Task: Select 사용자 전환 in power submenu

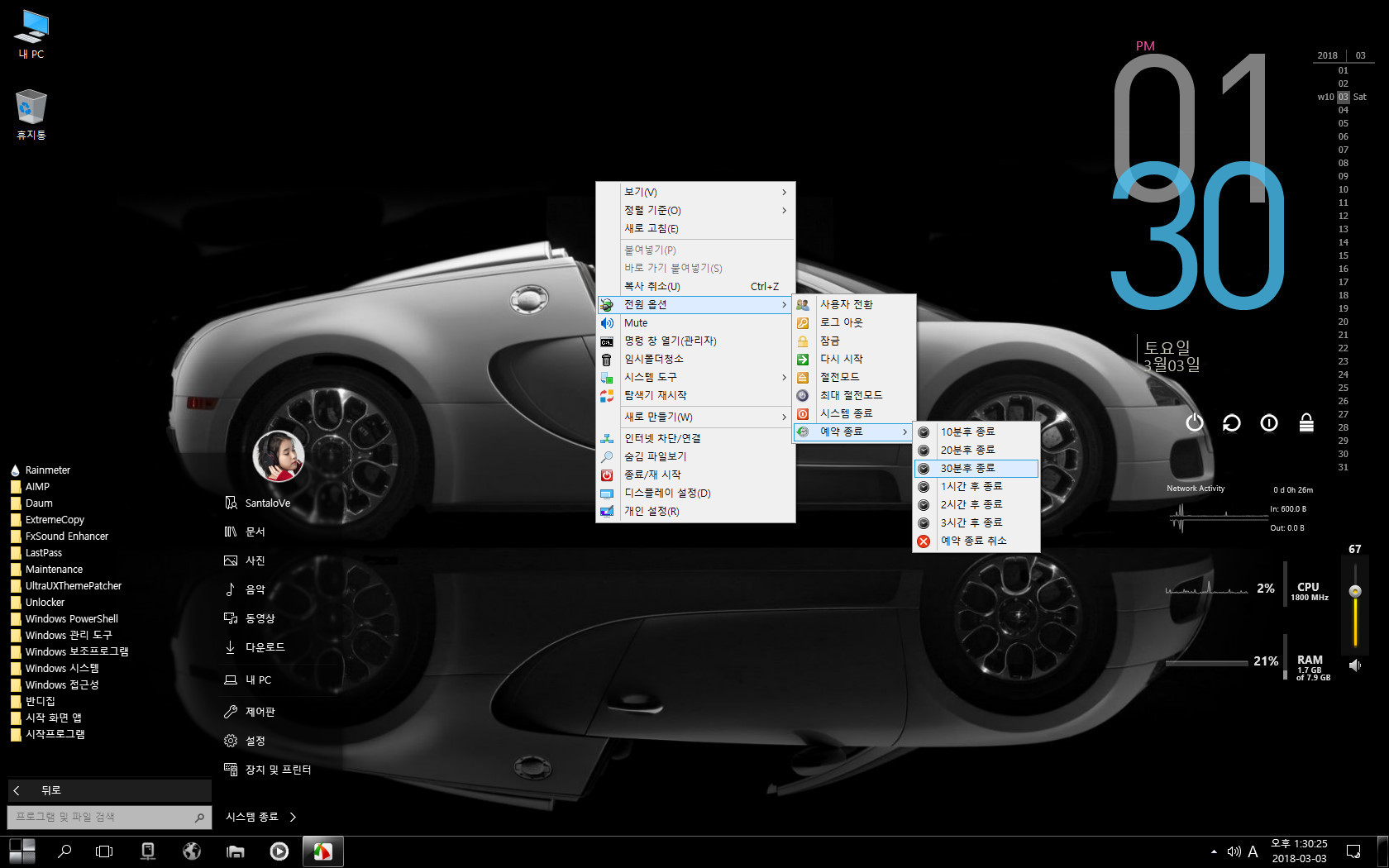Action: coord(854,304)
